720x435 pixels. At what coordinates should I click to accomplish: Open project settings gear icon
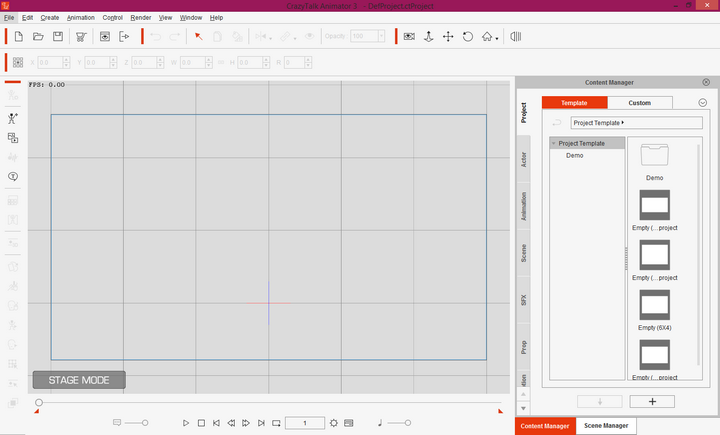click(x=333, y=423)
